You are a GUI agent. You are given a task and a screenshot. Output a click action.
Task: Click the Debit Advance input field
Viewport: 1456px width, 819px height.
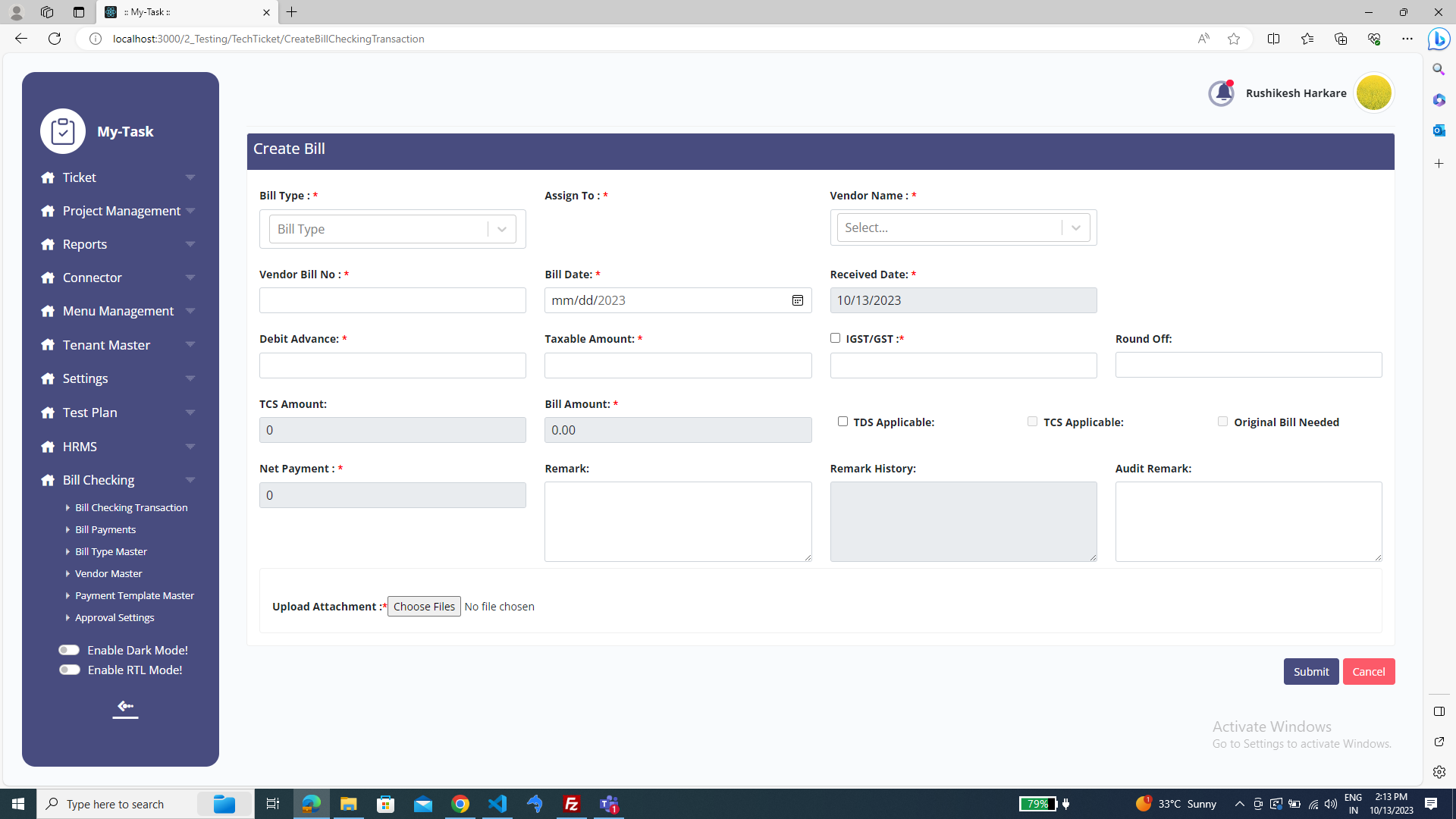[x=392, y=366]
